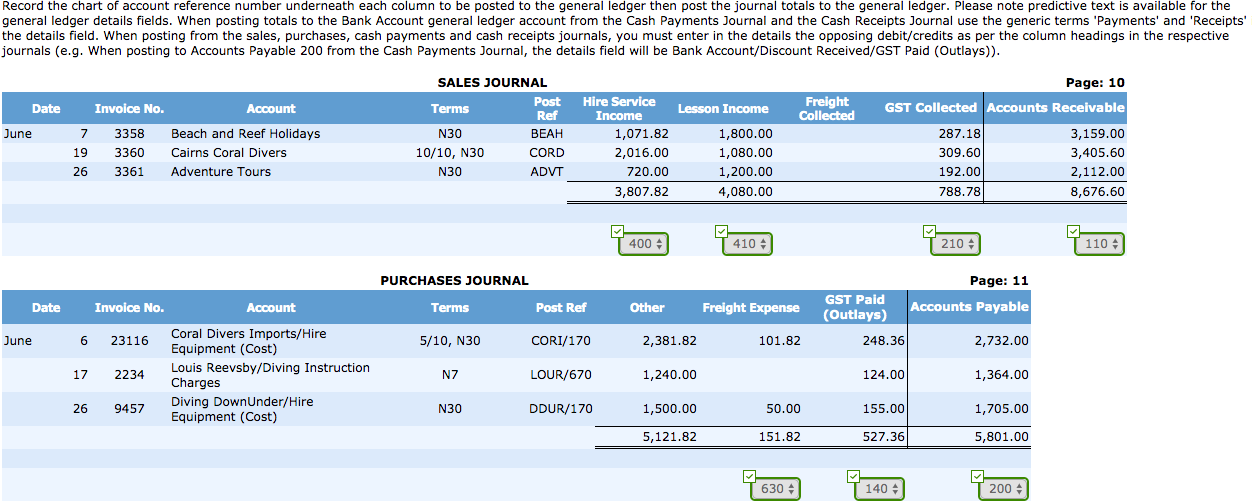
Task: Select the Cairns Coral Divers account
Action: click(x=229, y=153)
